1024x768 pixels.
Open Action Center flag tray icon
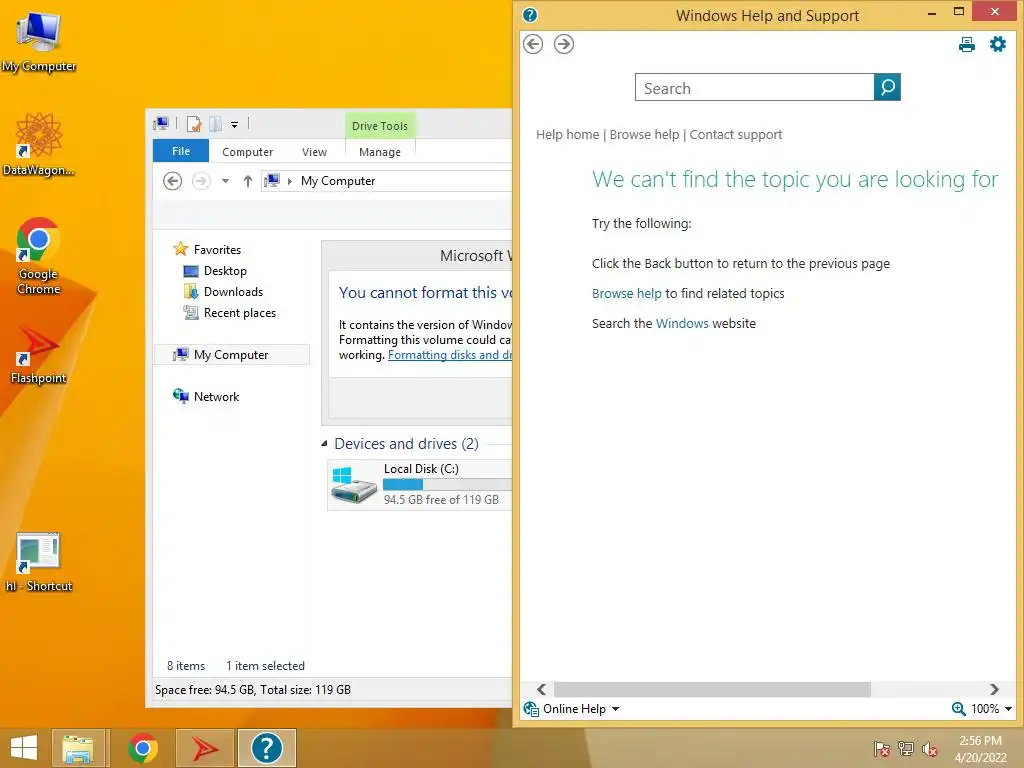(x=881, y=748)
